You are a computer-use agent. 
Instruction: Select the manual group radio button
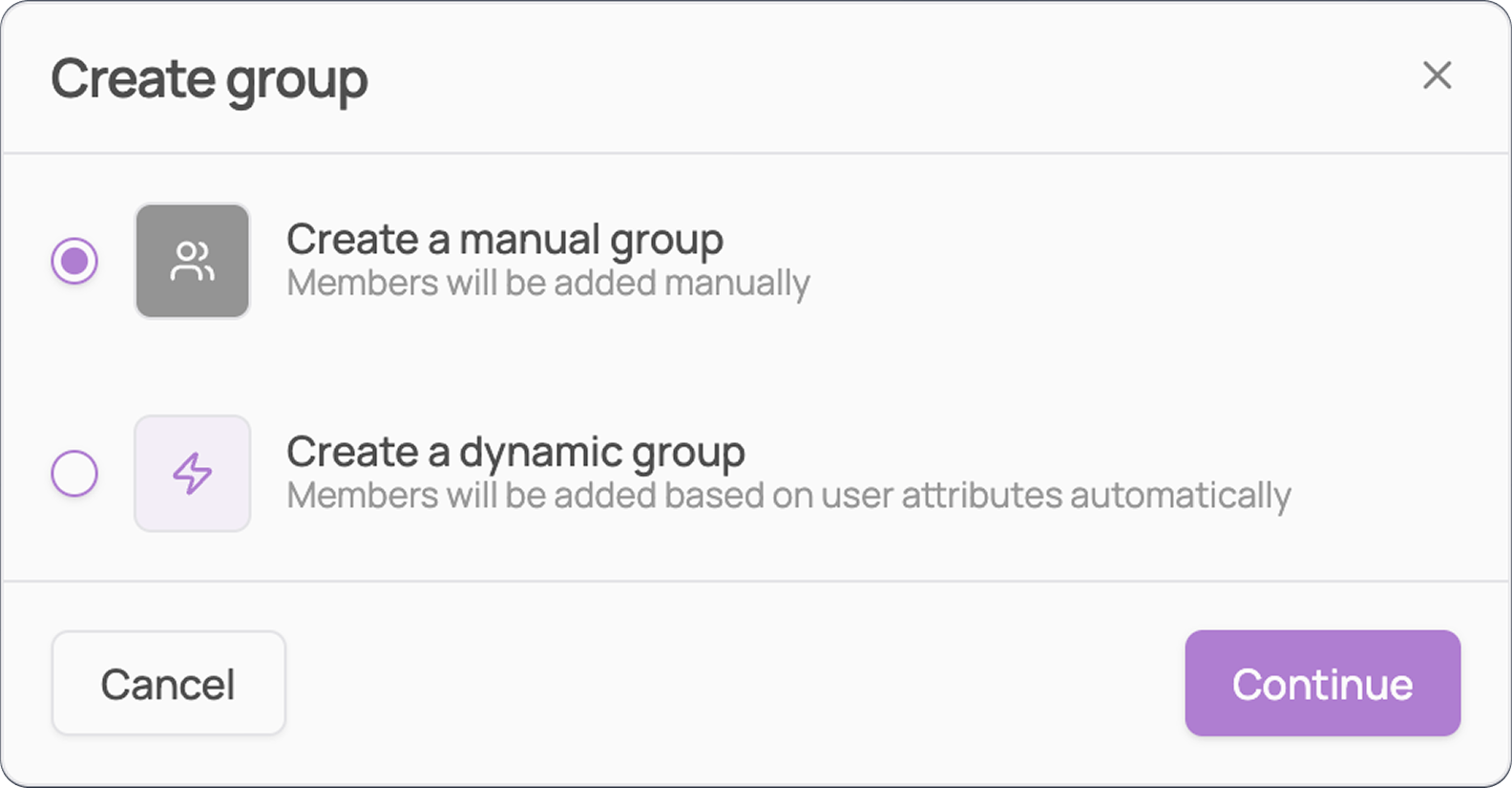74,261
